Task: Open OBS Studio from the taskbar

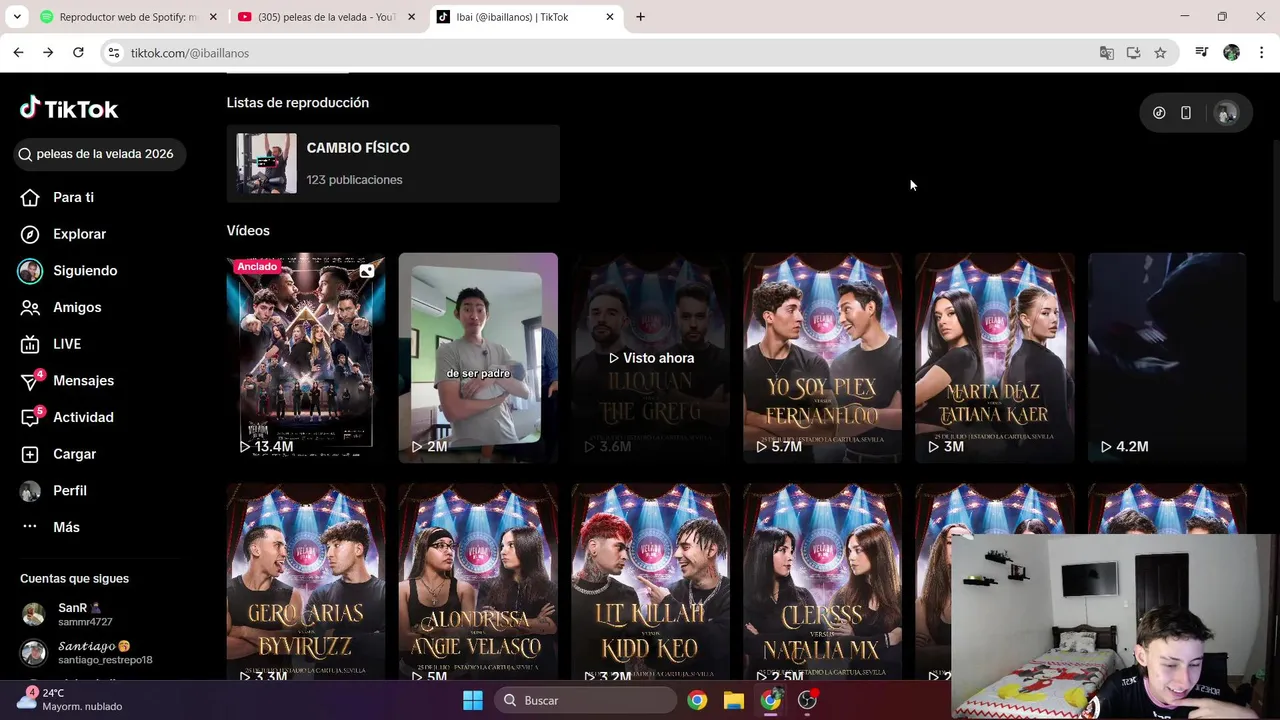Action: click(x=808, y=700)
